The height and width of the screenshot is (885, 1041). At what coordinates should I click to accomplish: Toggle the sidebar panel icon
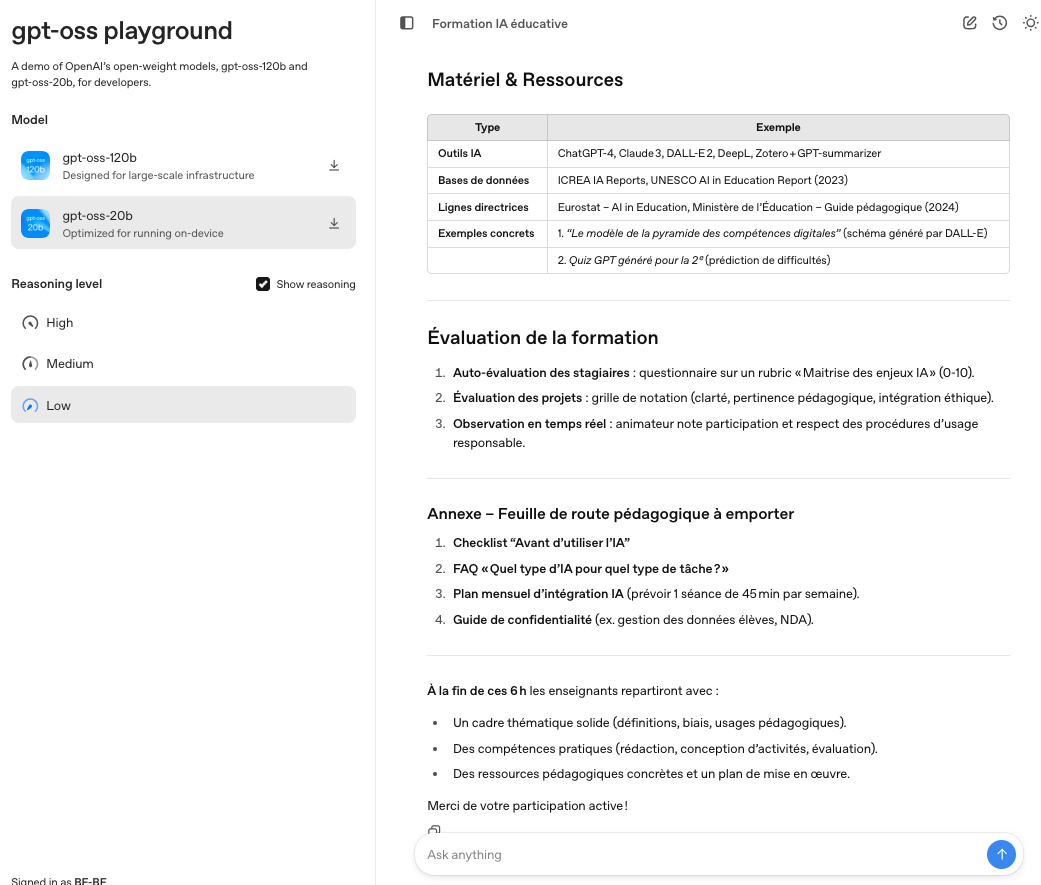coord(406,23)
